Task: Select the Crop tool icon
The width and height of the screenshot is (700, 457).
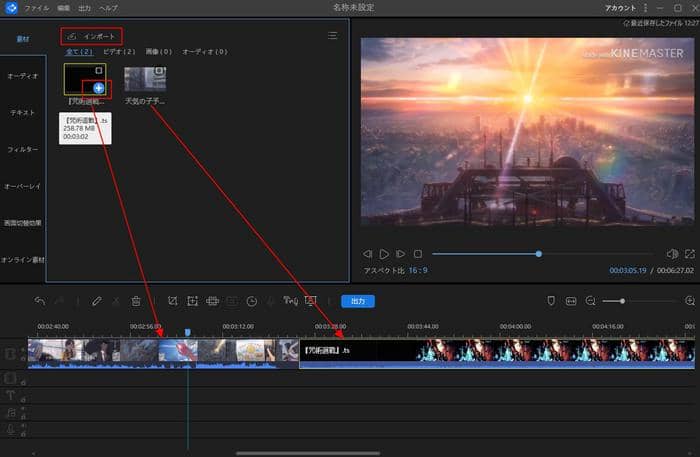Action: click(173, 301)
